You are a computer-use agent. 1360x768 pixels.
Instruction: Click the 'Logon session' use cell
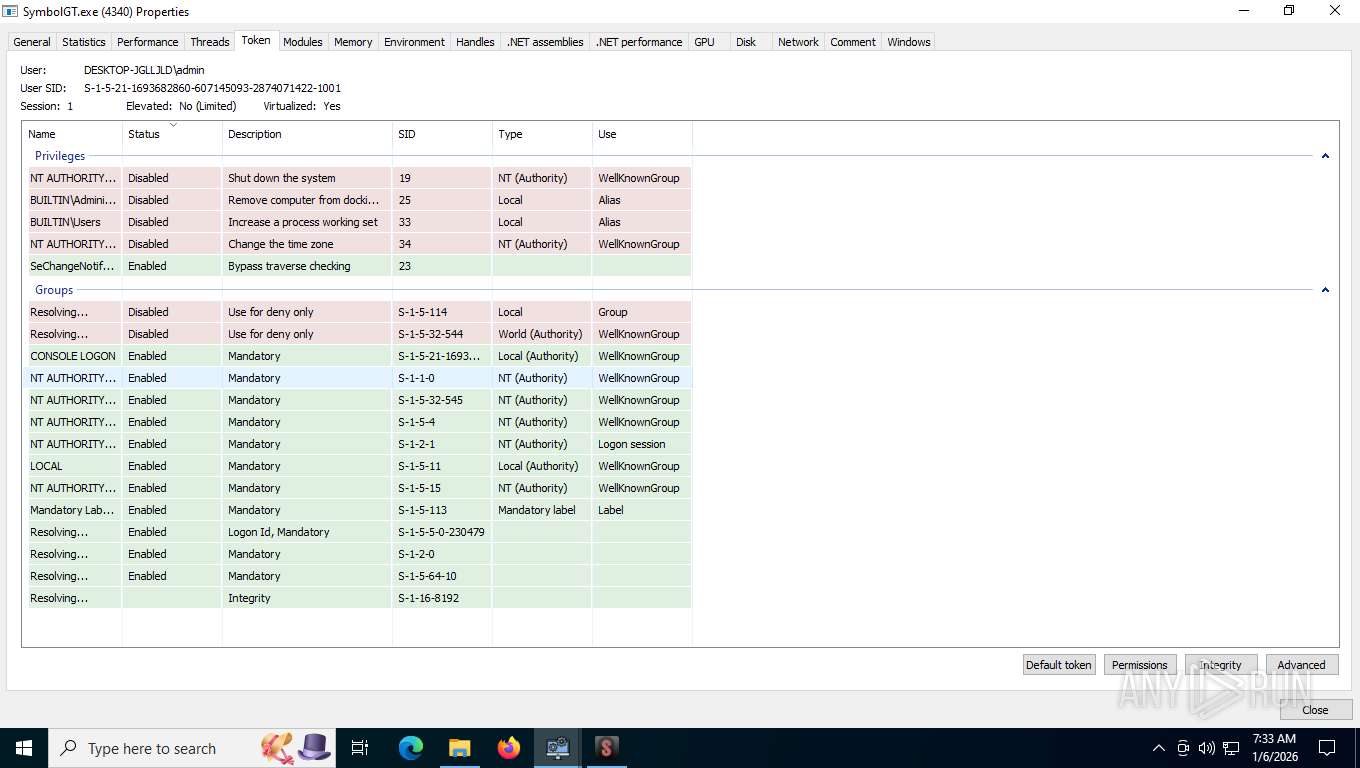(642, 444)
